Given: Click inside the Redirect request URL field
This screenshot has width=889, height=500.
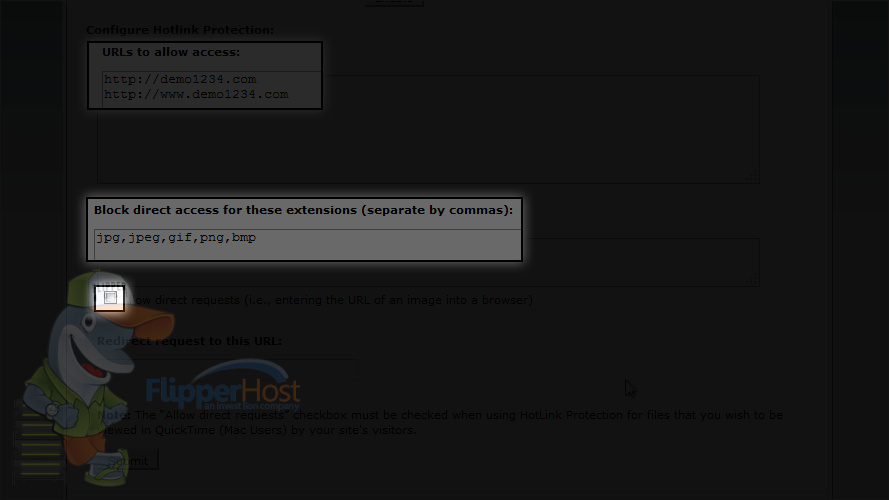Looking at the screenshot, I should pyautogui.click(x=228, y=369).
